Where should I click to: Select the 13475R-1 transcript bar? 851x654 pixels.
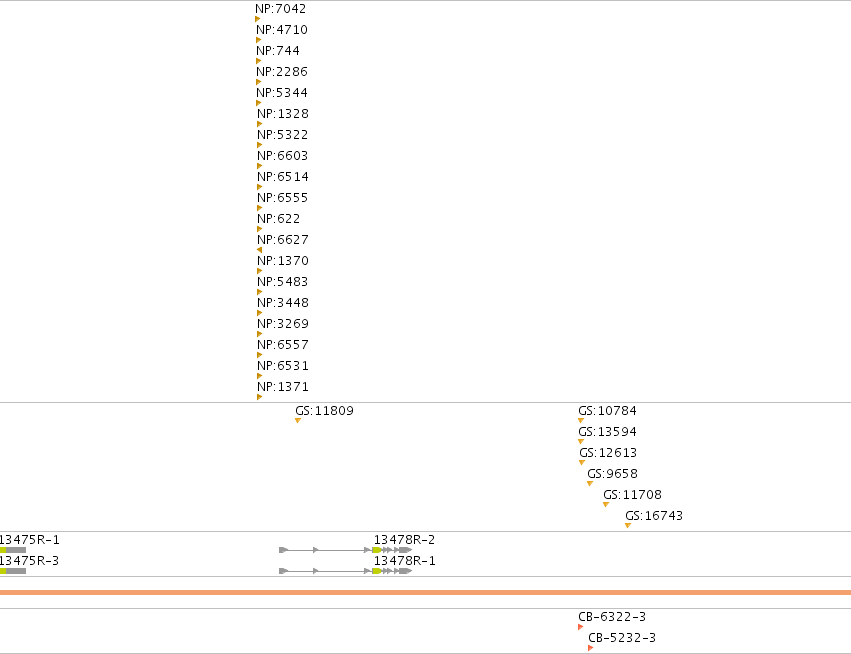(x=13, y=550)
